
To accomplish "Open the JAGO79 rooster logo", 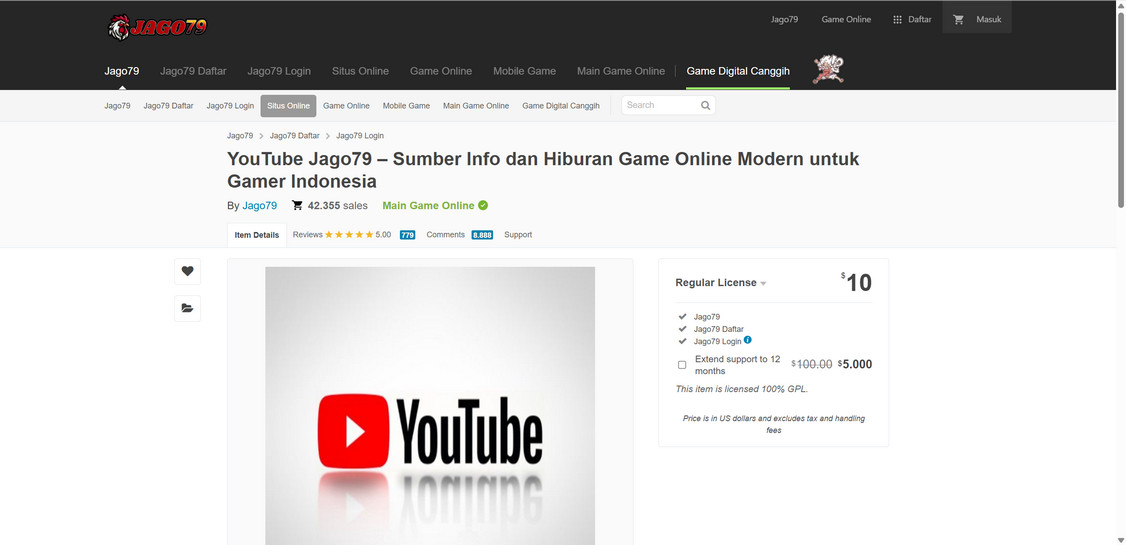I will (157, 27).
